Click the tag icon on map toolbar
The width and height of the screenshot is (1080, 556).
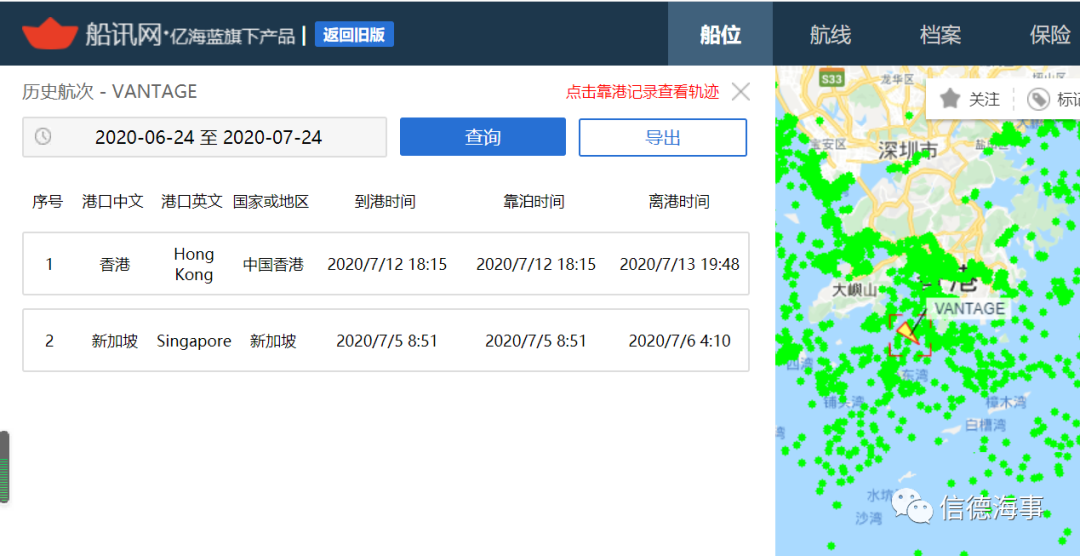click(x=1038, y=100)
